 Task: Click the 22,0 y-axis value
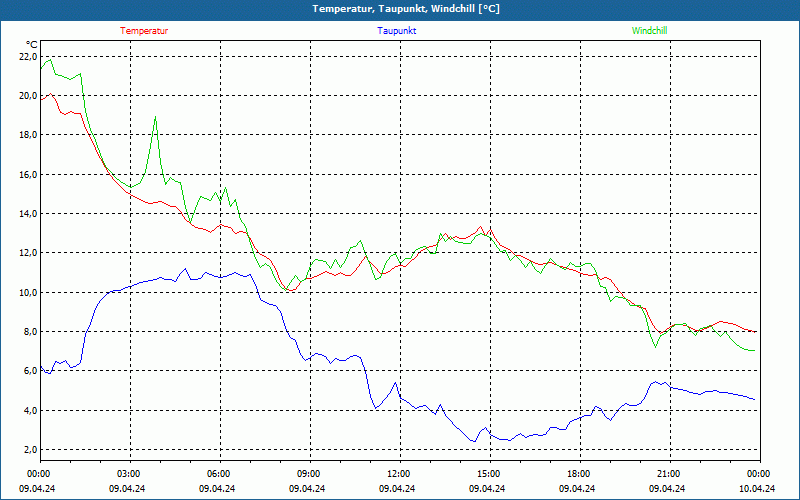(28, 57)
